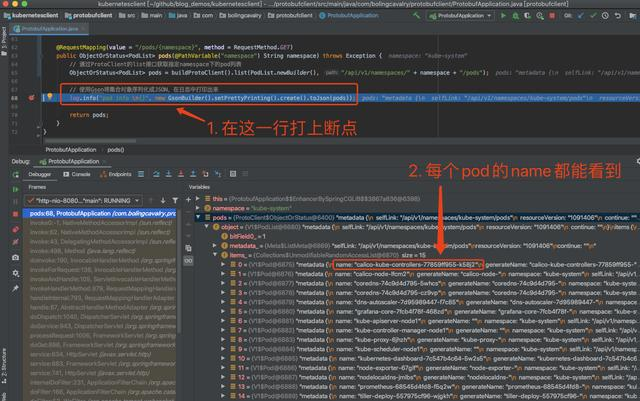Screen dimensions: 640x401
Task: Click the red Stop icon in debug sidebar
Action: (16, 214)
